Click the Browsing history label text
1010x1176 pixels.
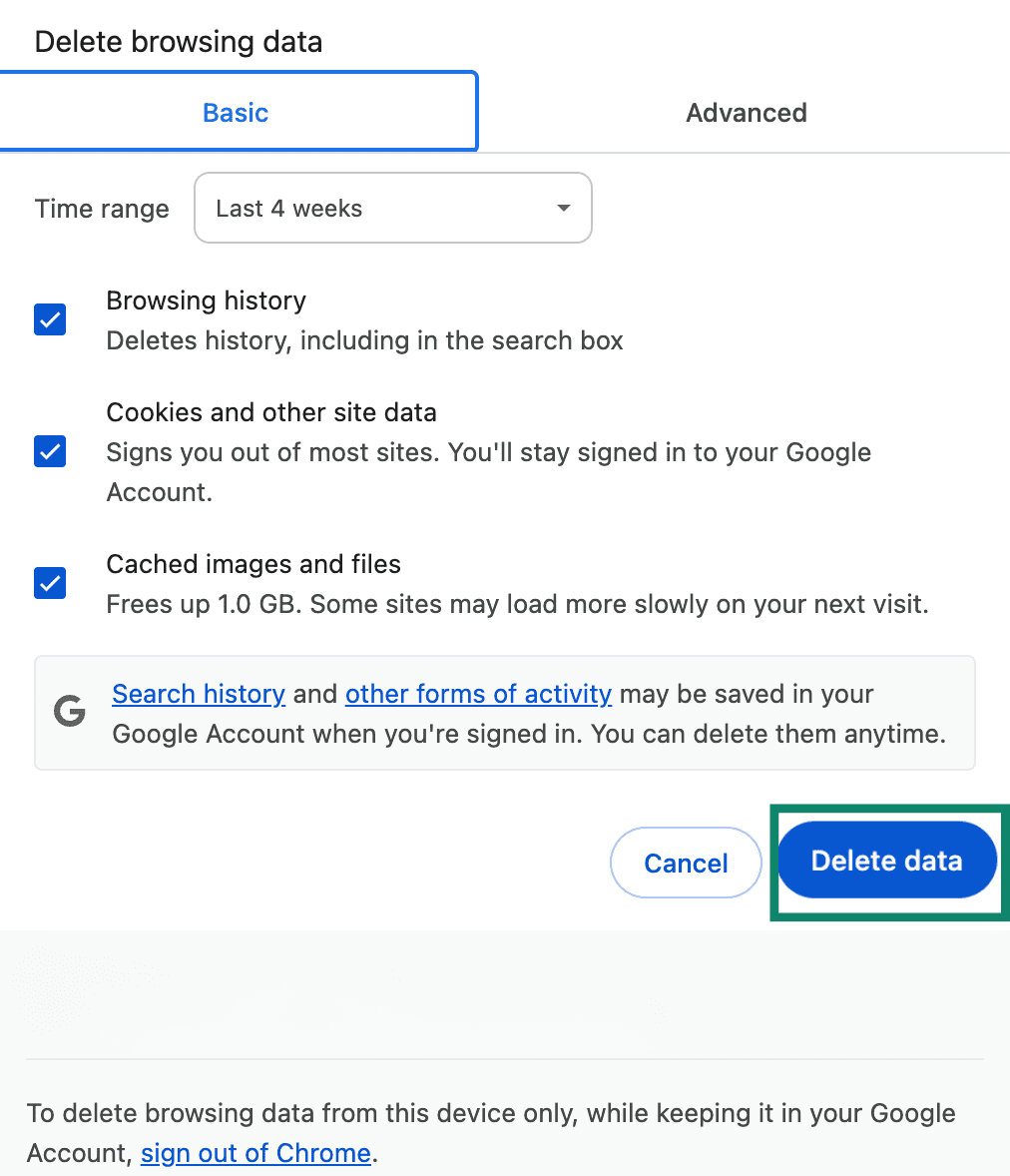click(x=206, y=300)
